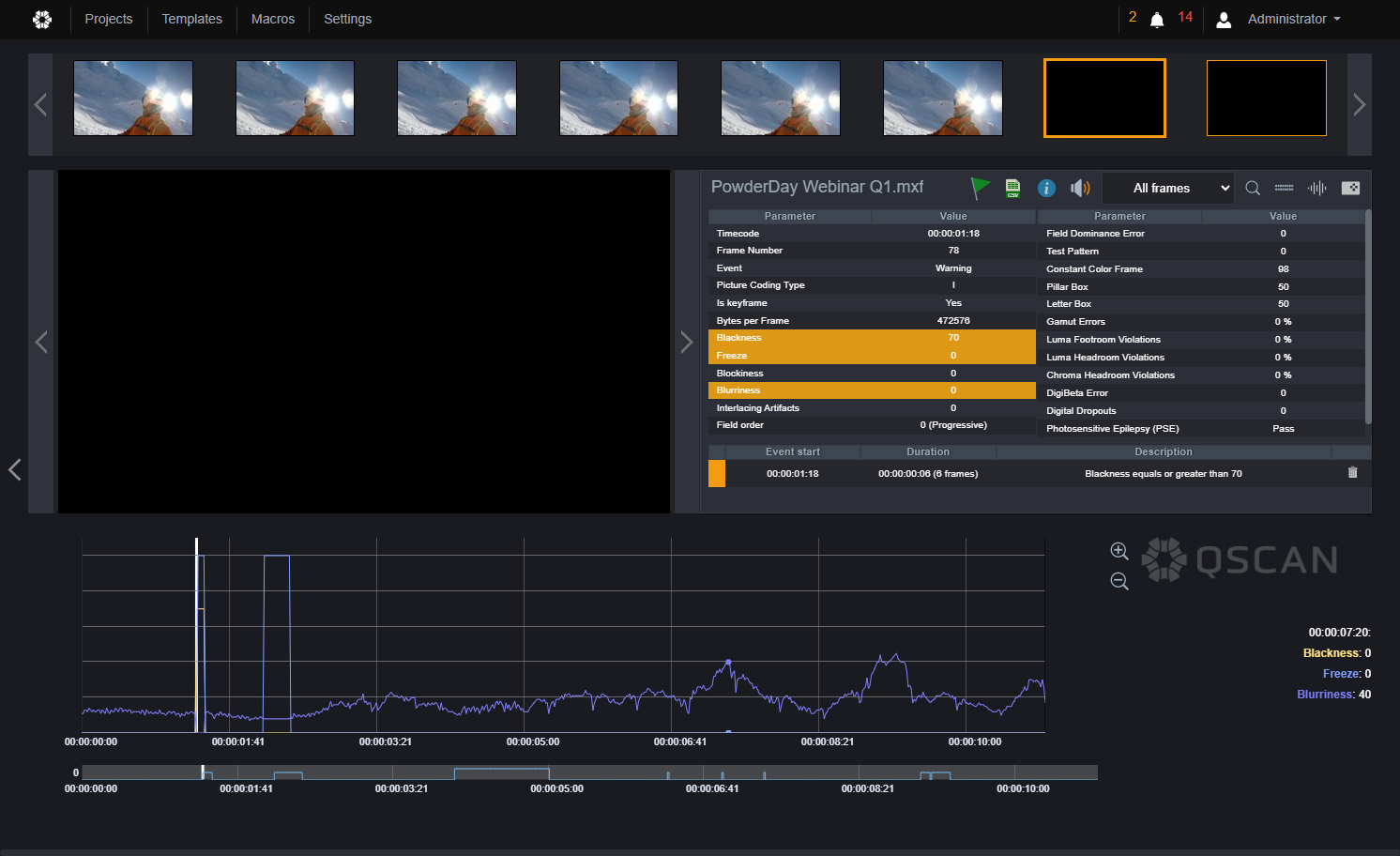Click the Photosensitive Epilepsy (PSE) row
The width and height of the screenshot is (1400, 856).
1202,429
